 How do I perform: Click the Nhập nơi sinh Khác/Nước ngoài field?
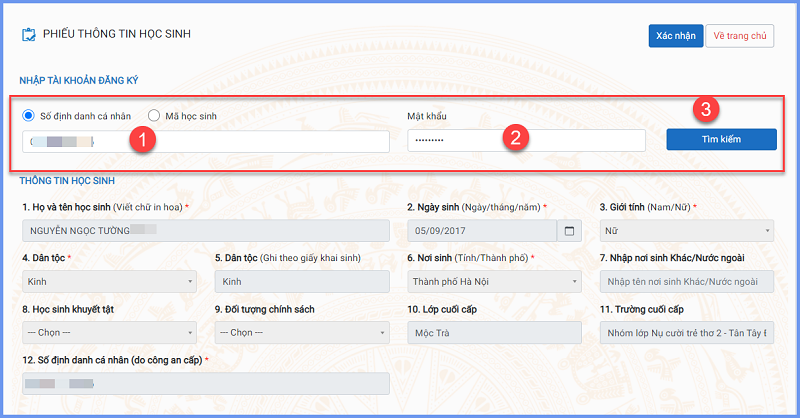point(686,282)
